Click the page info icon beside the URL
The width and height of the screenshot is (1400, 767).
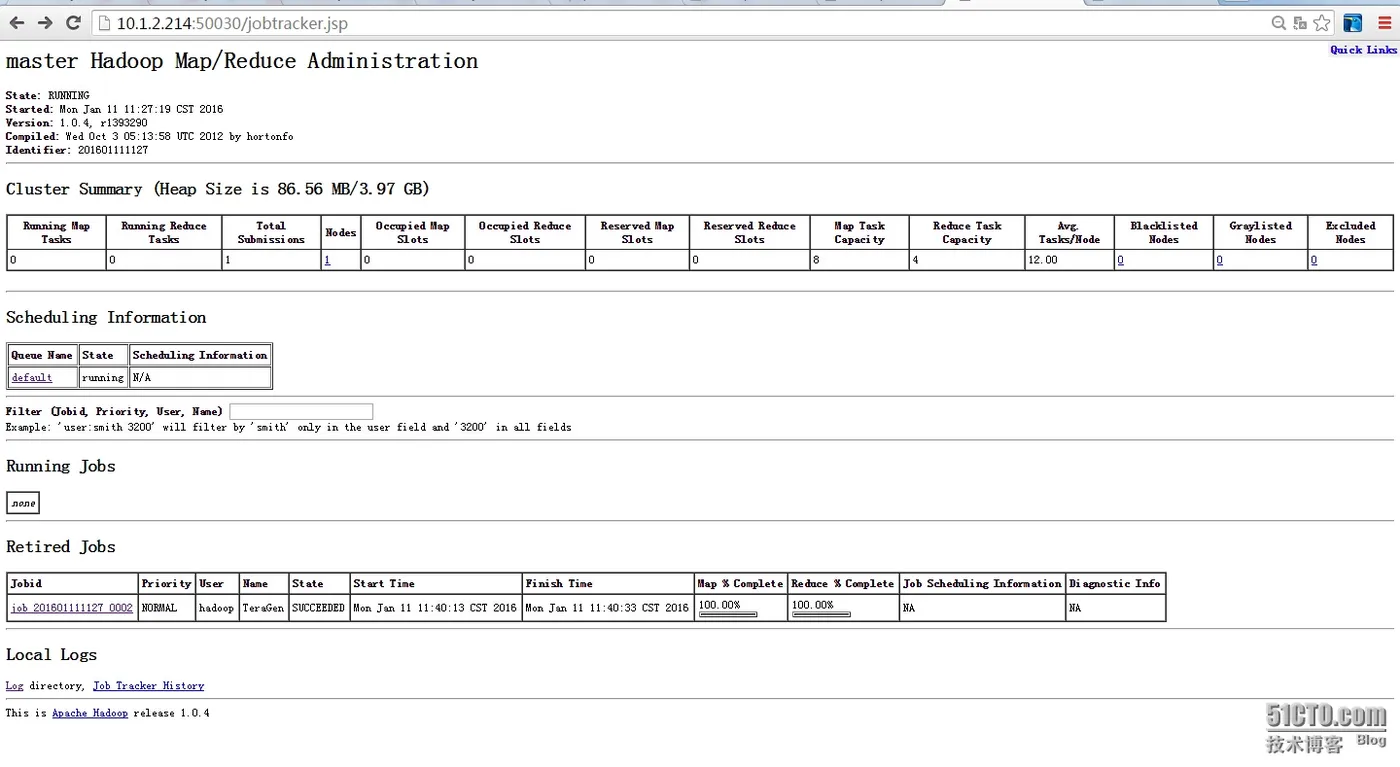click(x=104, y=23)
